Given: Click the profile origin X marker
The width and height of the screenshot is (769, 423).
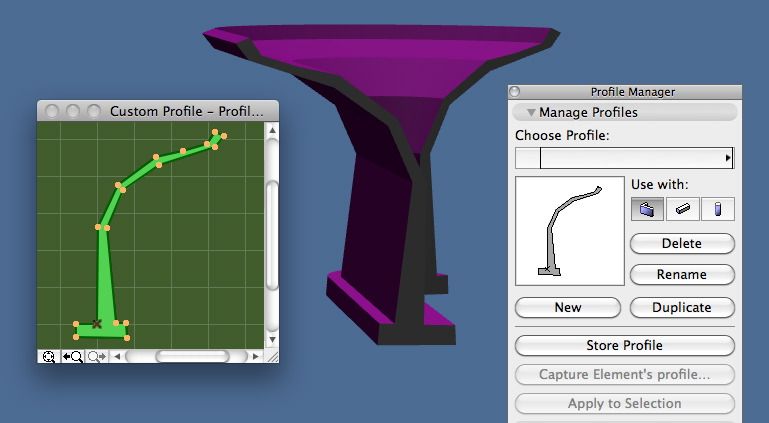Looking at the screenshot, I should point(97,323).
